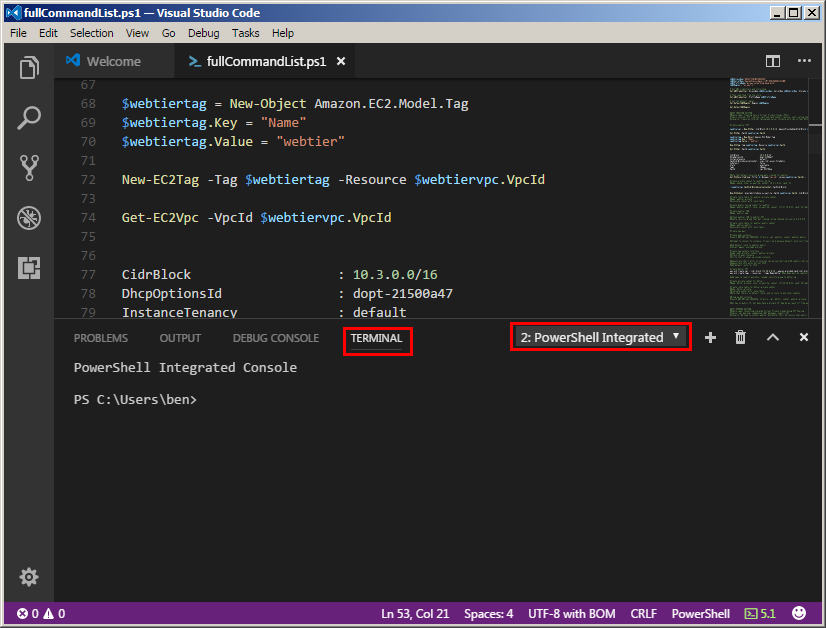
Task: Open the terminal selector dropdown
Action: coord(600,337)
